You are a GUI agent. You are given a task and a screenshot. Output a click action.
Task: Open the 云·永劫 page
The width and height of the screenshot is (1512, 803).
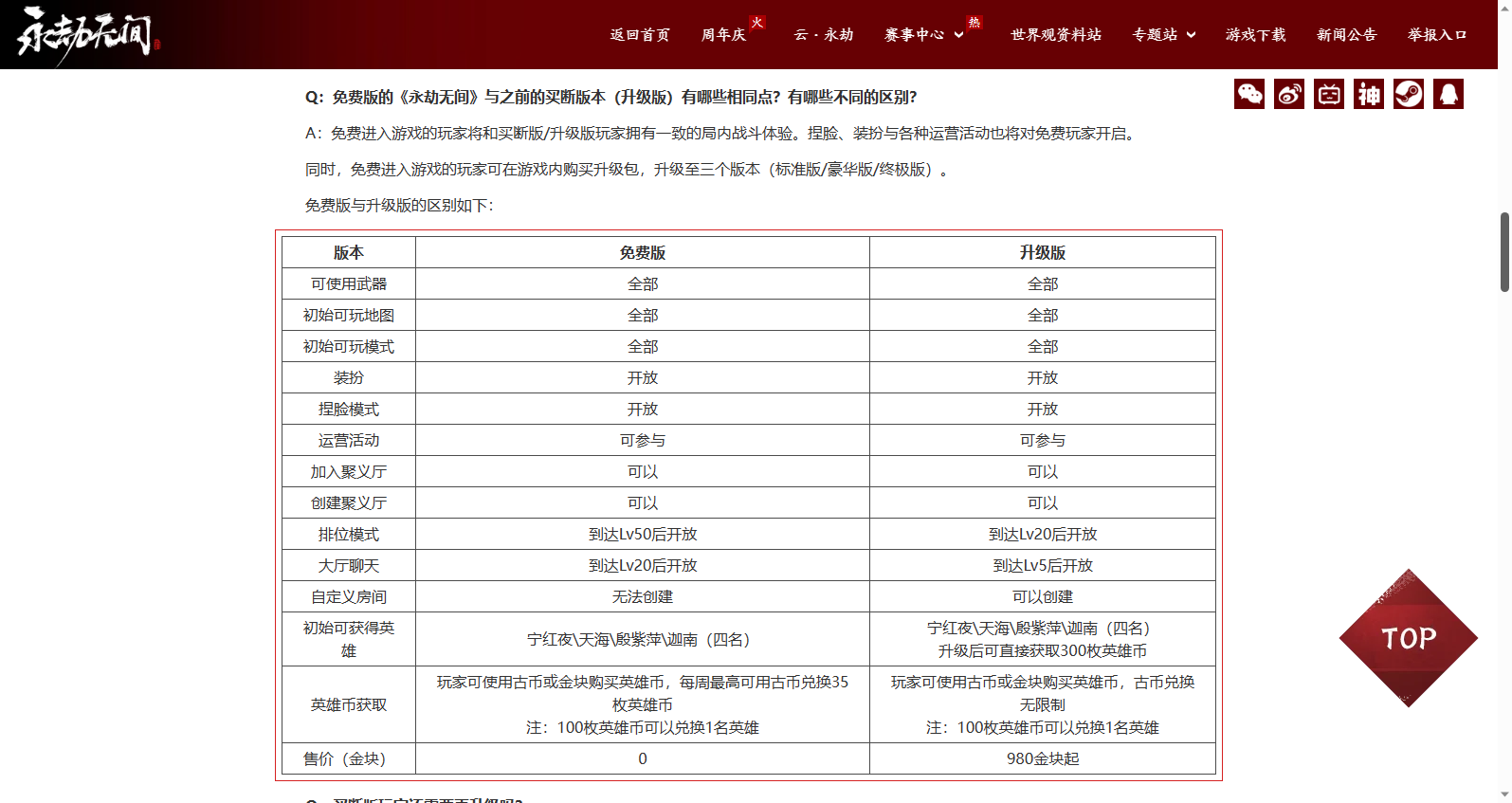[823, 35]
